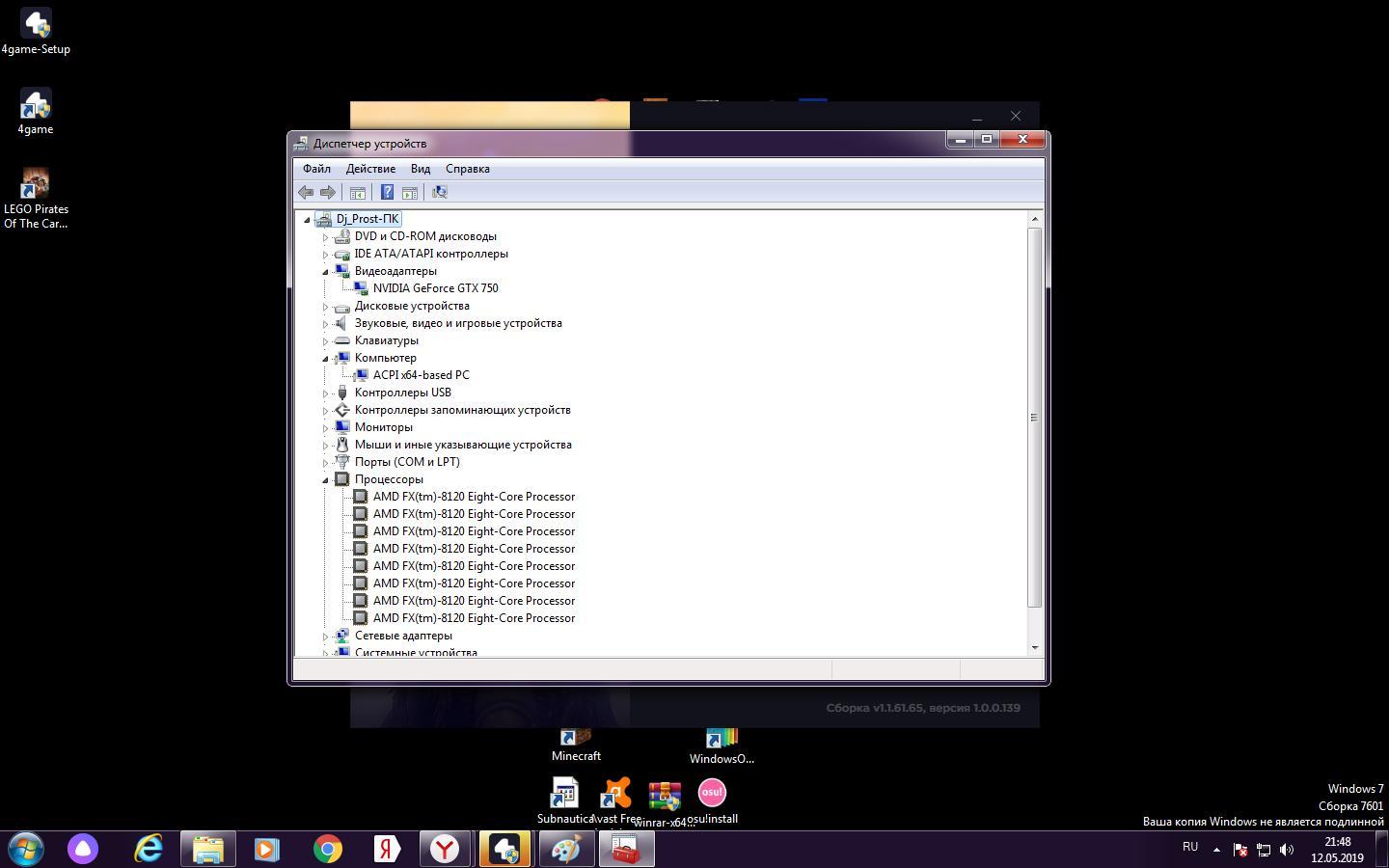The image size is (1389, 868).
Task: Expand Порты (COM и LPT) category
Action: [325, 462]
